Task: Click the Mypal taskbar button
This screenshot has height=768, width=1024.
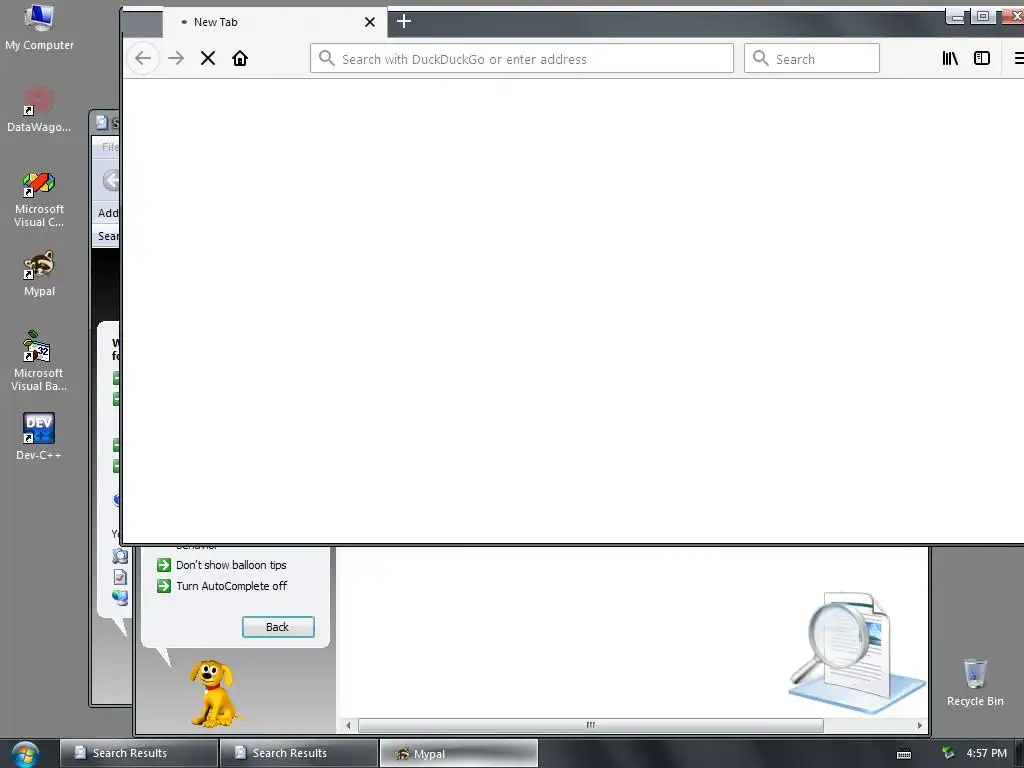Action: click(x=458, y=753)
